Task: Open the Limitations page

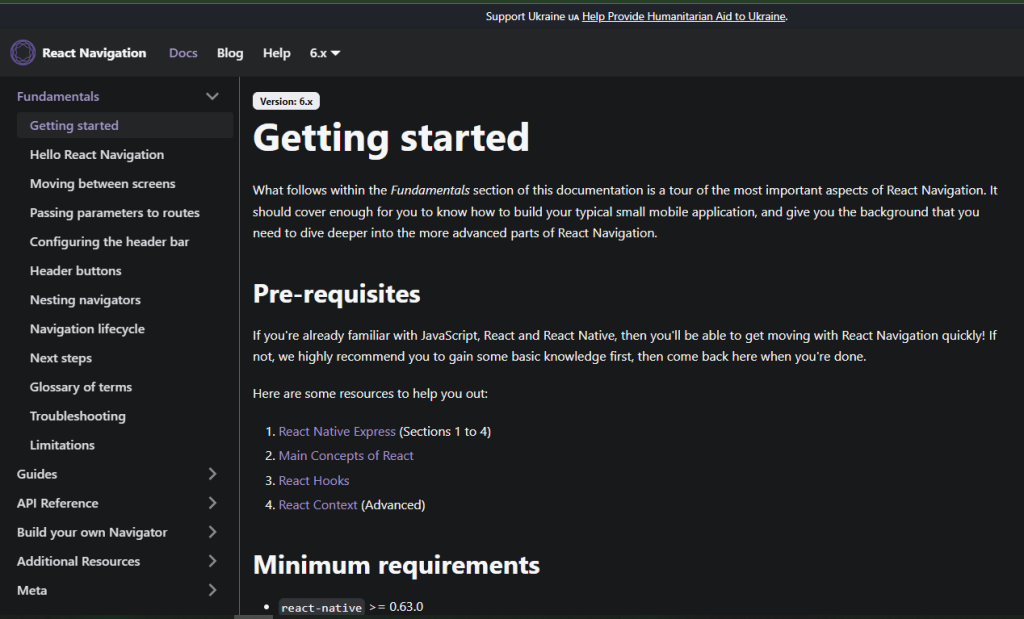Action: (62, 445)
